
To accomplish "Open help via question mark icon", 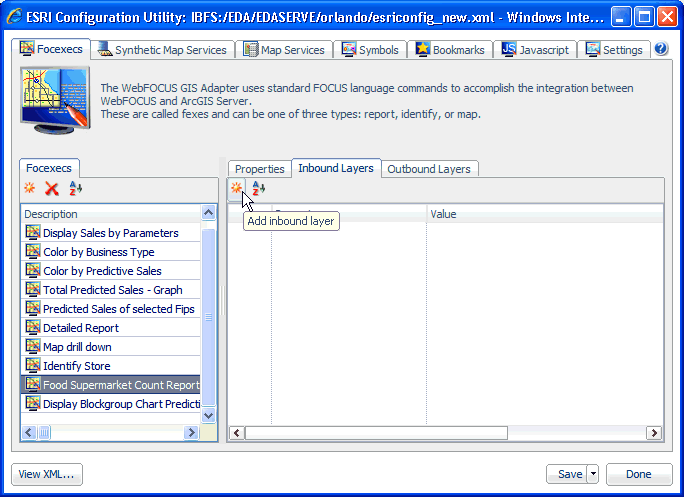I will 661,48.
